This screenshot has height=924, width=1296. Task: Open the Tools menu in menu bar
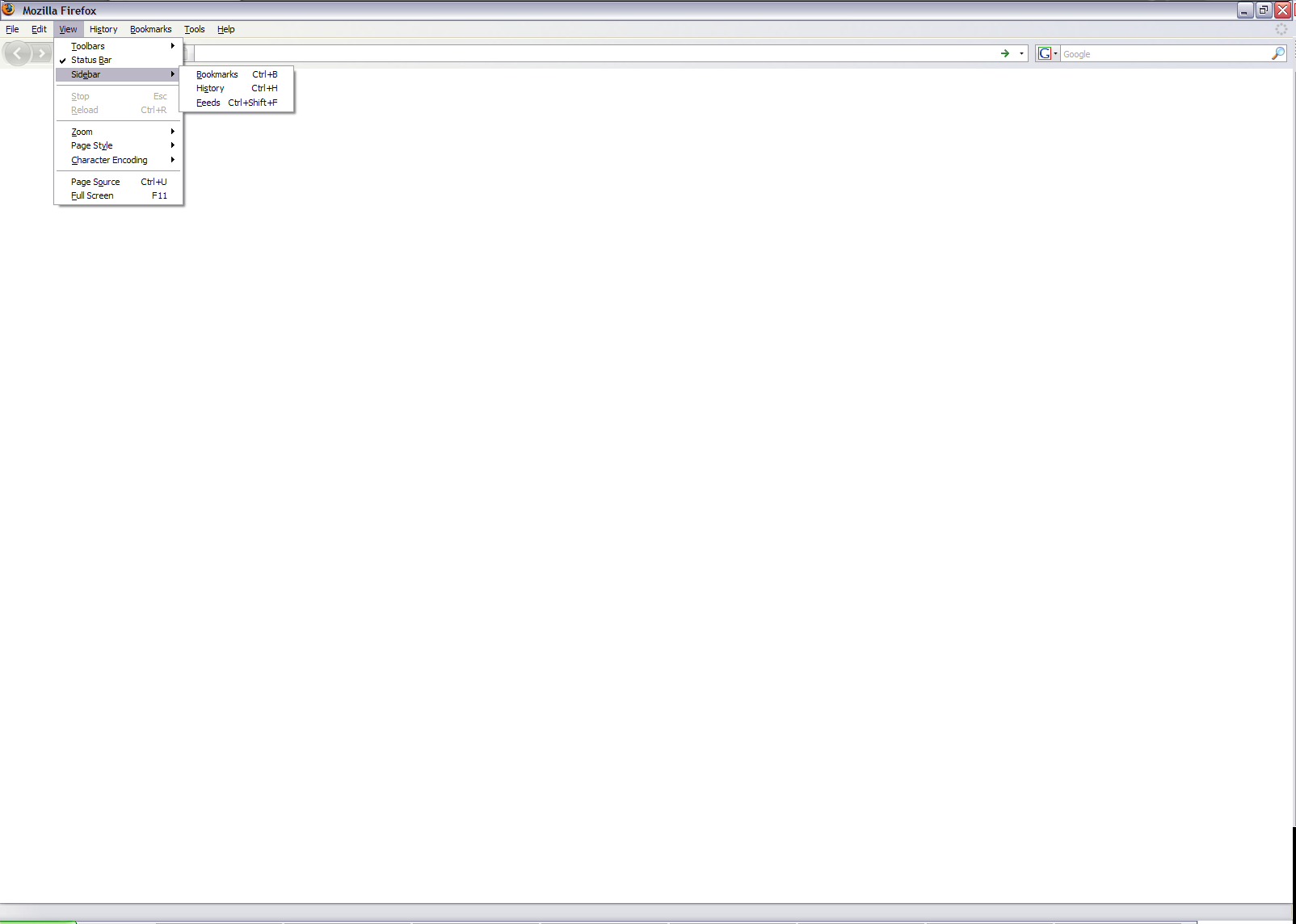pos(194,29)
